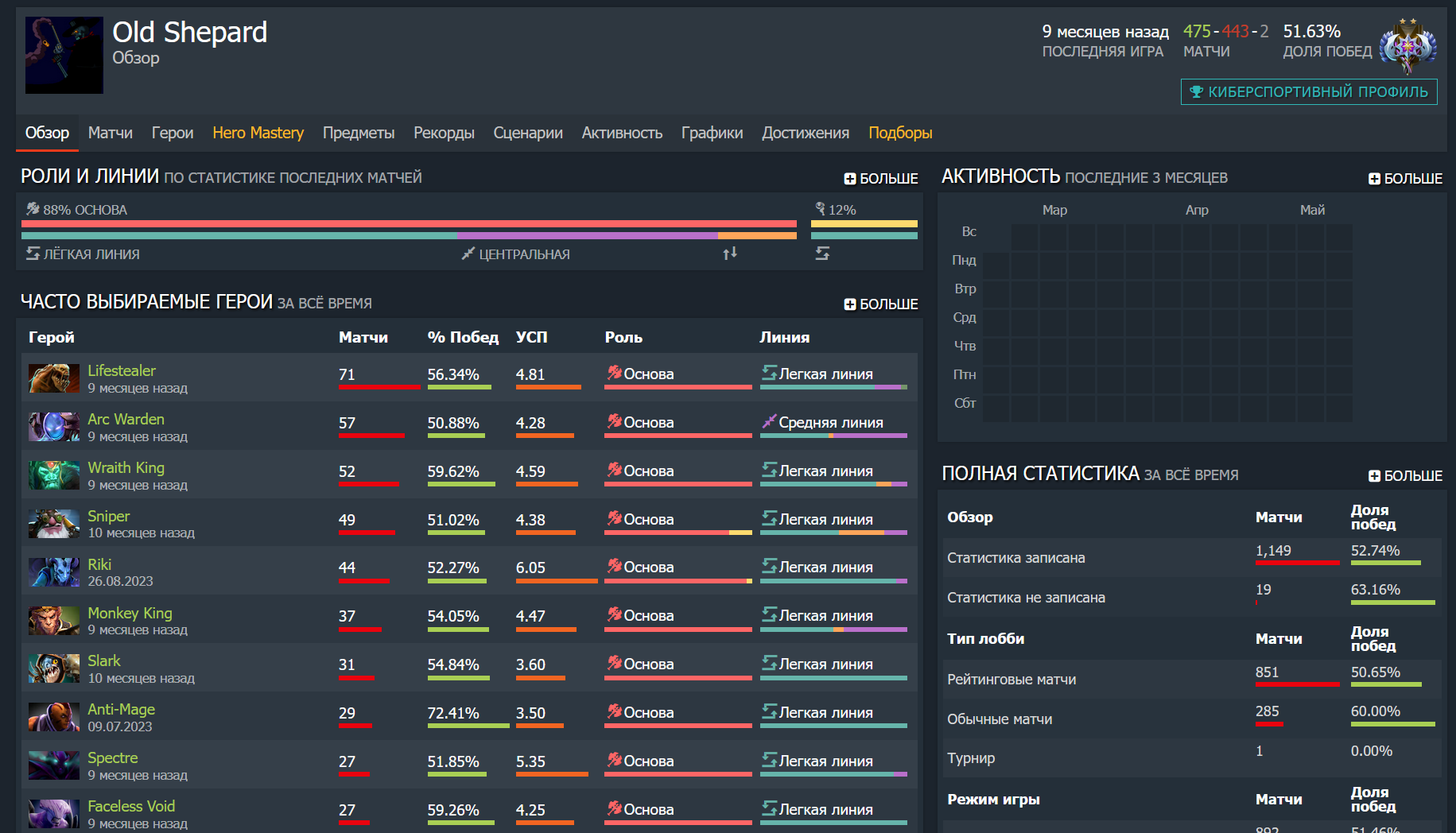Click the Обычные матчи row label
The image size is (1456, 833).
pyautogui.click(x=1000, y=719)
